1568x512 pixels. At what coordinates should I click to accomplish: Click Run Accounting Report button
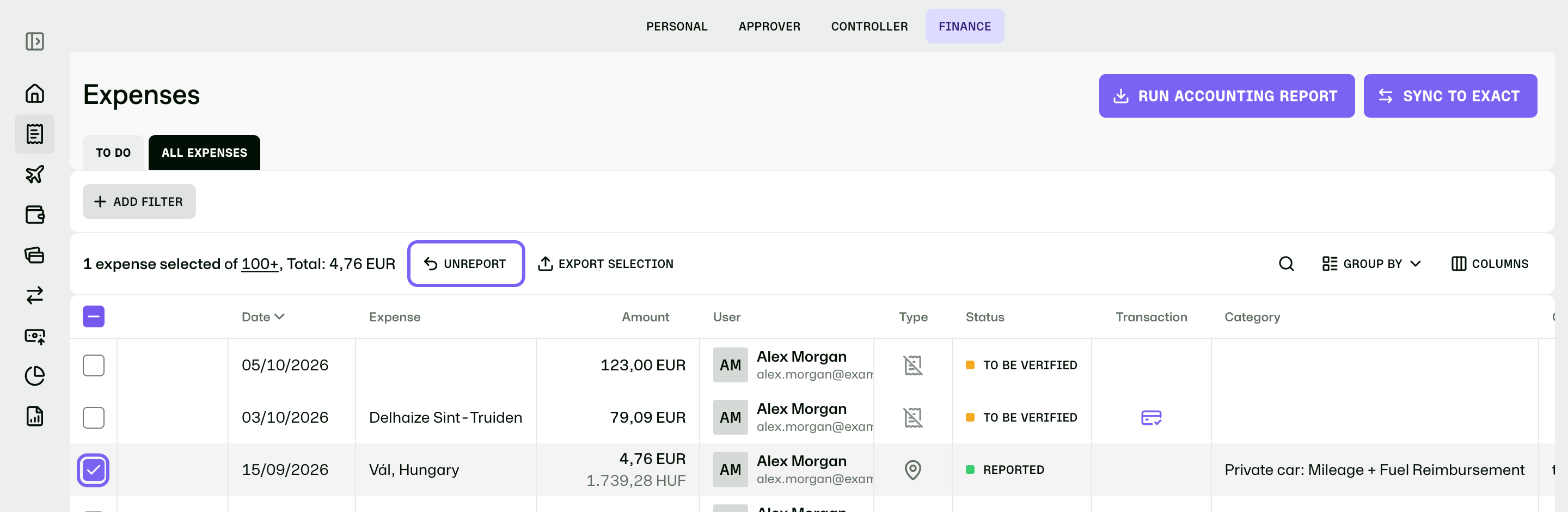click(1227, 96)
